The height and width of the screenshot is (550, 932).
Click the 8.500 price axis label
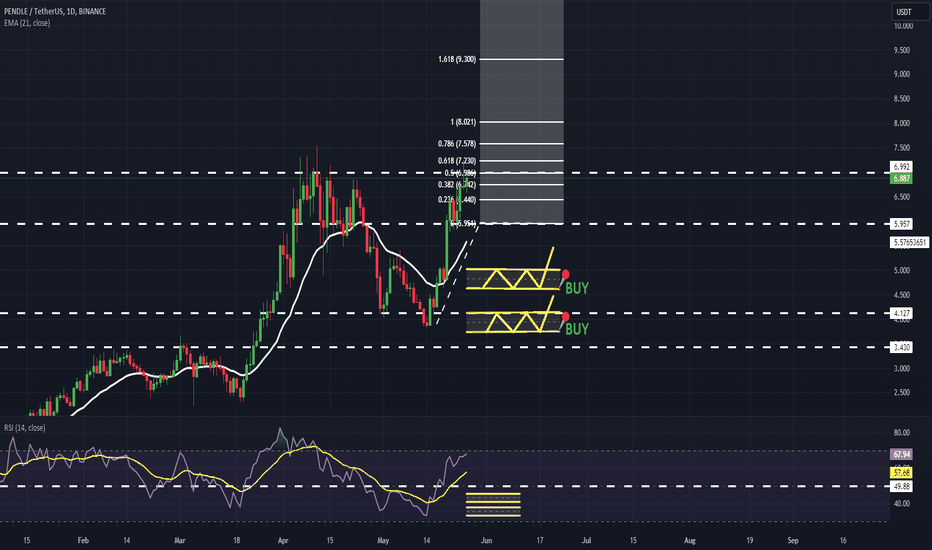902,99
